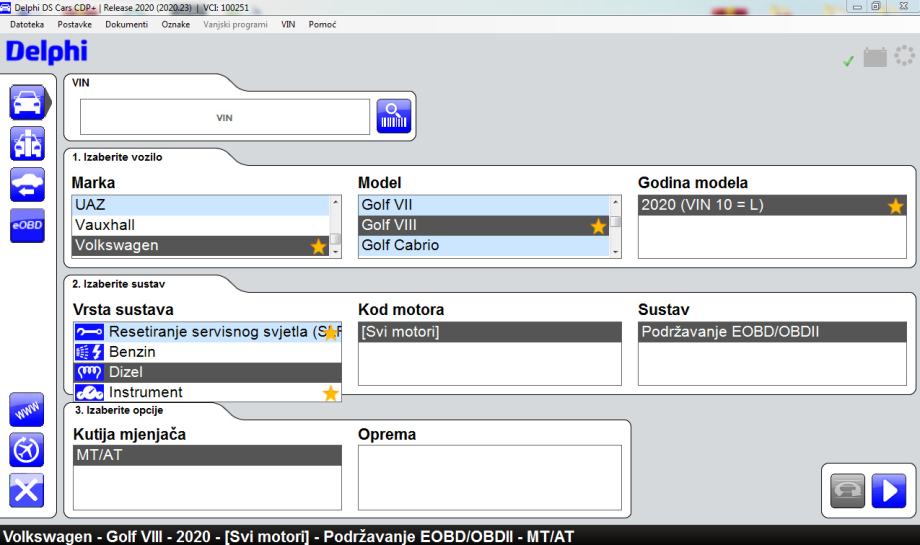This screenshot has width=920, height=545.
Task: Select Benzin system type
Action: tap(207, 352)
